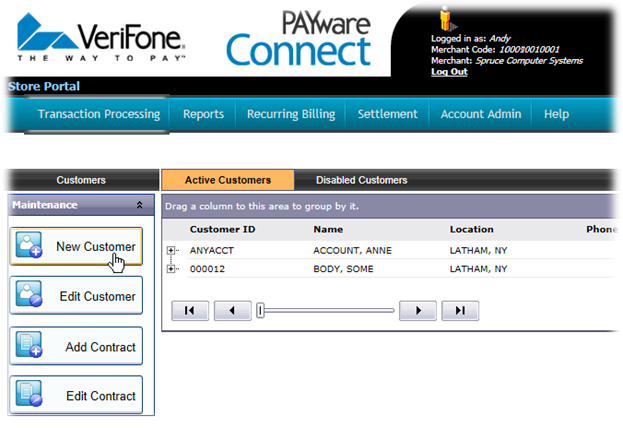Image resolution: width=623 pixels, height=428 pixels.
Task: Expand the ANYACCT customer row
Action: coord(171,250)
